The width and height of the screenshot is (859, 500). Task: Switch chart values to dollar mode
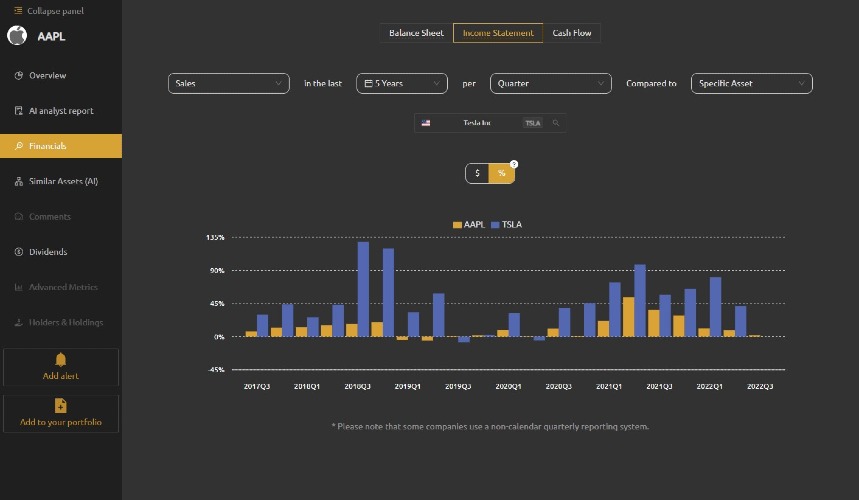coord(477,173)
